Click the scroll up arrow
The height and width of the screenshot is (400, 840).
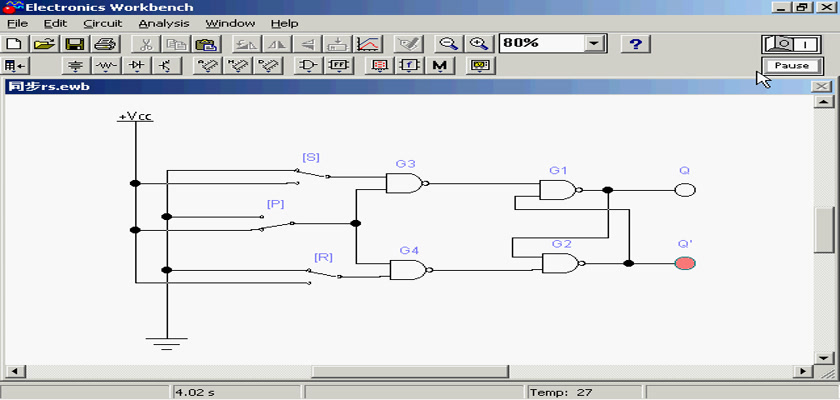pyautogui.click(x=824, y=102)
